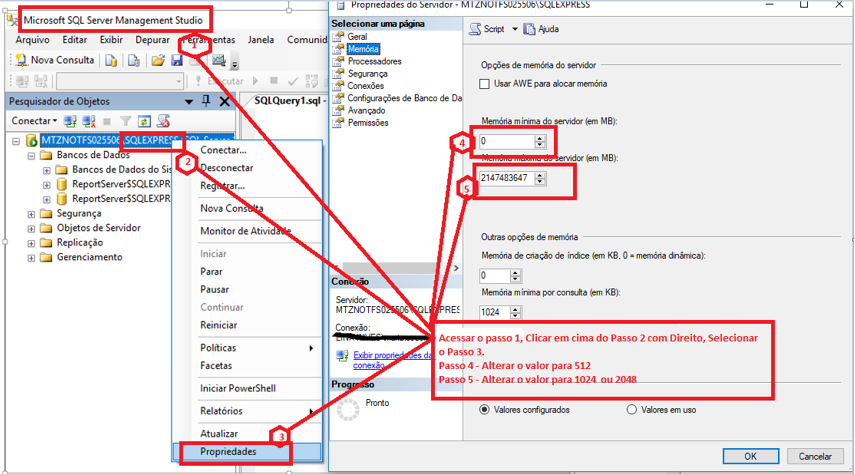Open the available databases combo box

click(120, 81)
